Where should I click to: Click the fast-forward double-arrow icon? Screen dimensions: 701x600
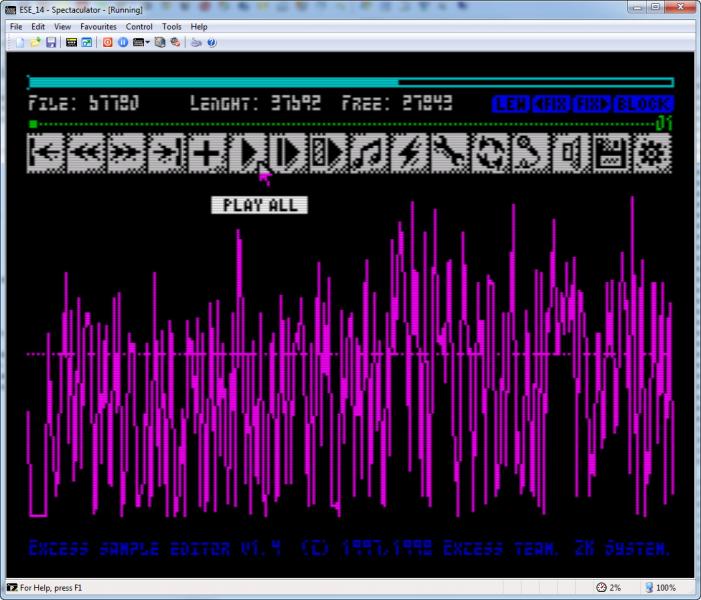point(126,153)
